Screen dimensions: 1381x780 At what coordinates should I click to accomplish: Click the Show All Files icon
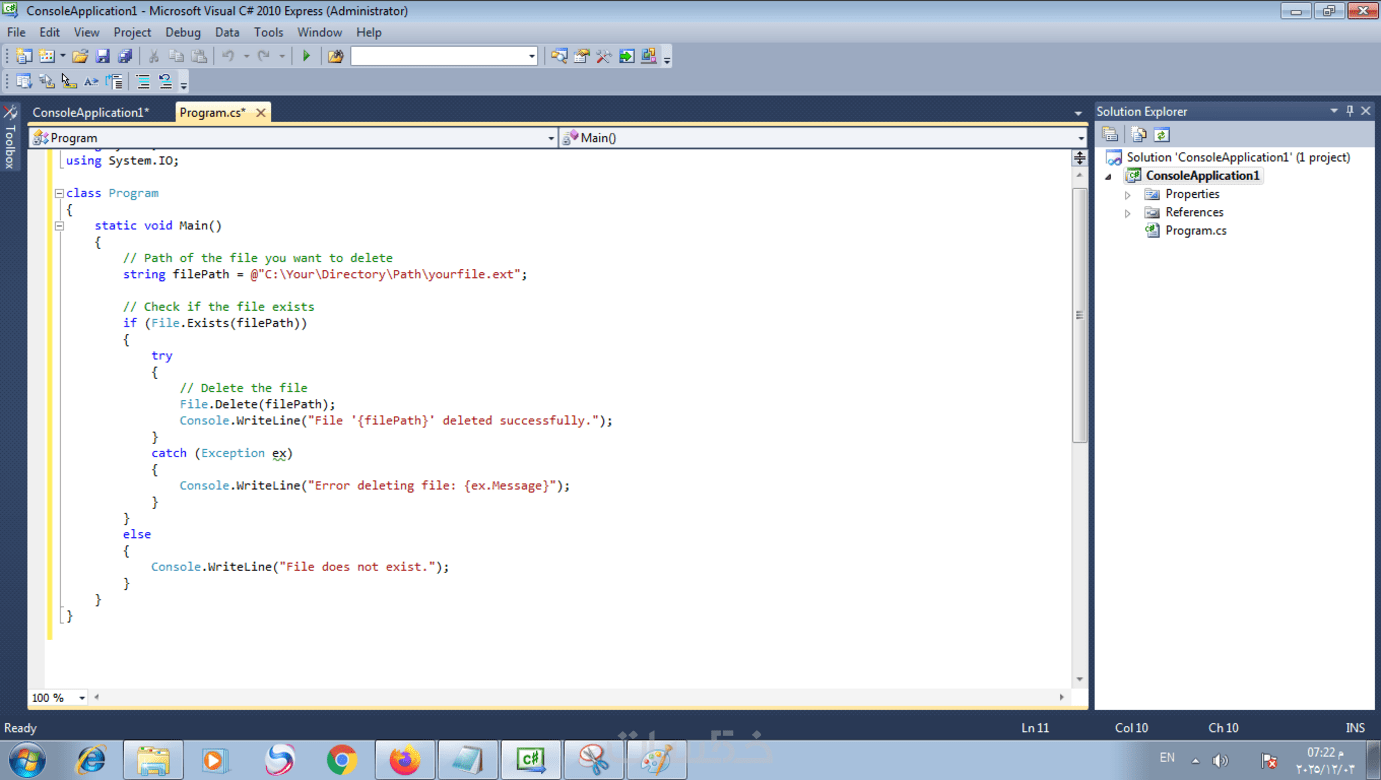(x=1138, y=135)
